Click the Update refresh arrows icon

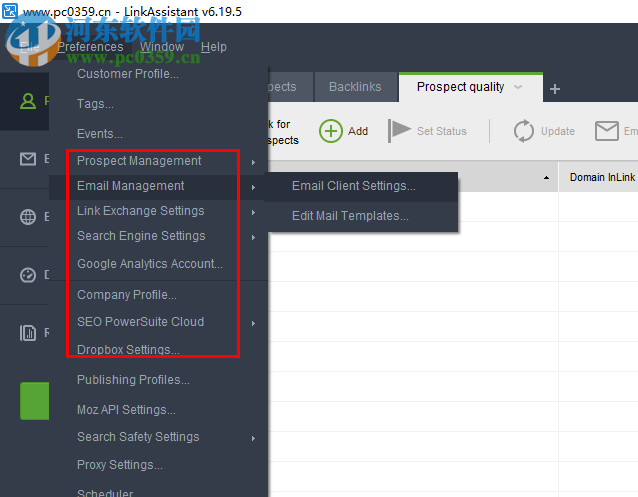pos(523,131)
